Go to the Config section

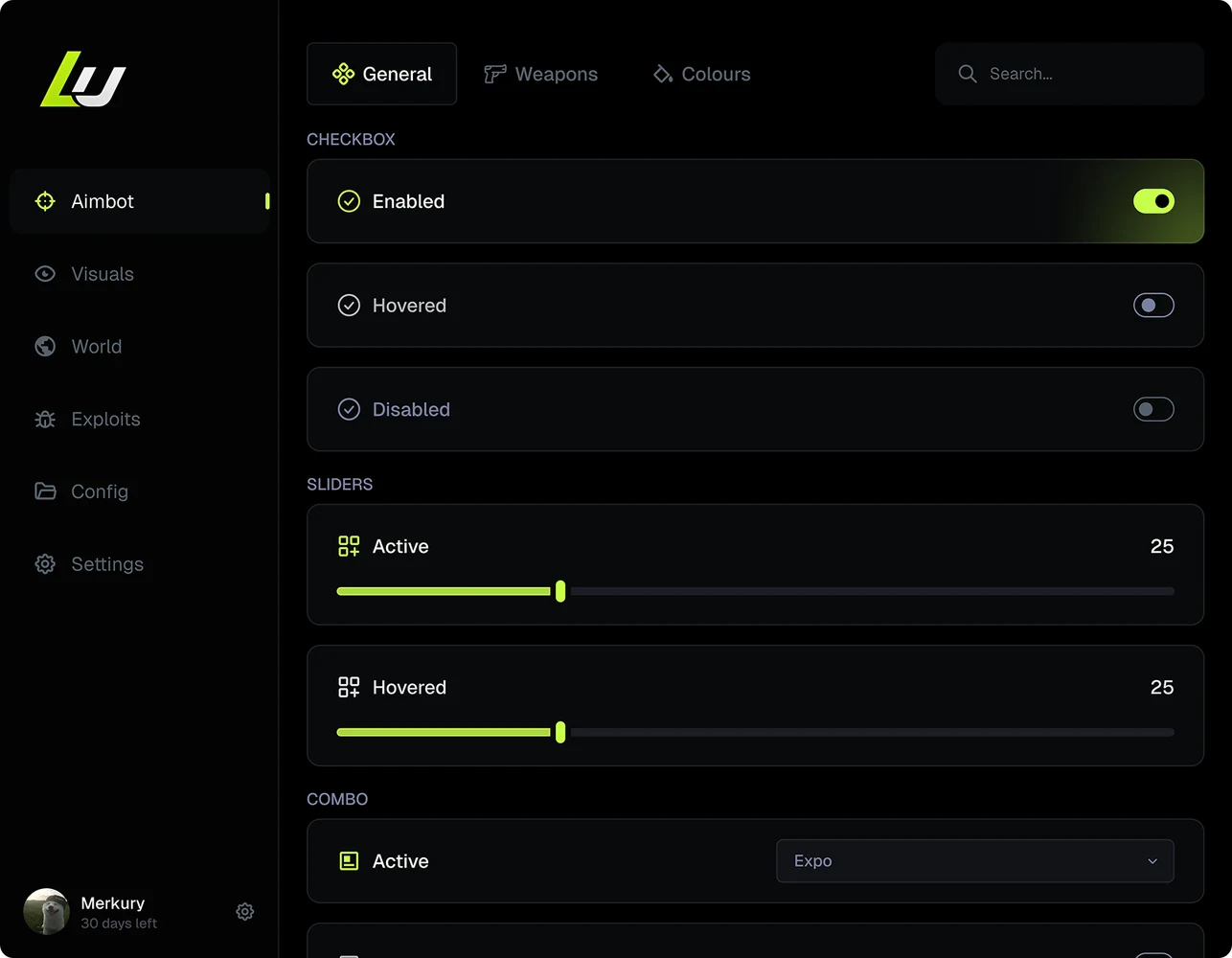140,491
